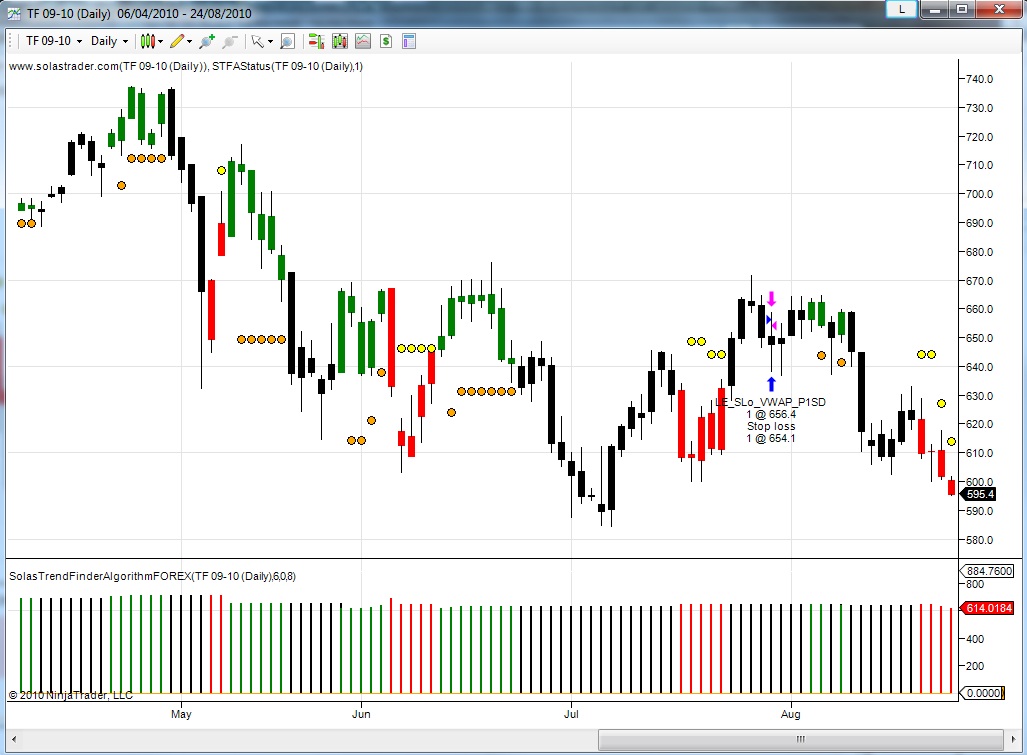
Task: Click the 'Stop loss' trade text
Action: [x=771, y=426]
